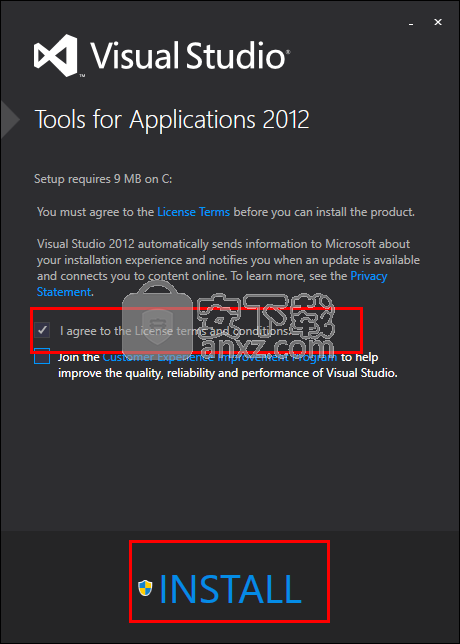Image resolution: width=460 pixels, height=644 pixels.
Task: Uncheck the license terms agreement checkbox
Action: [42, 330]
